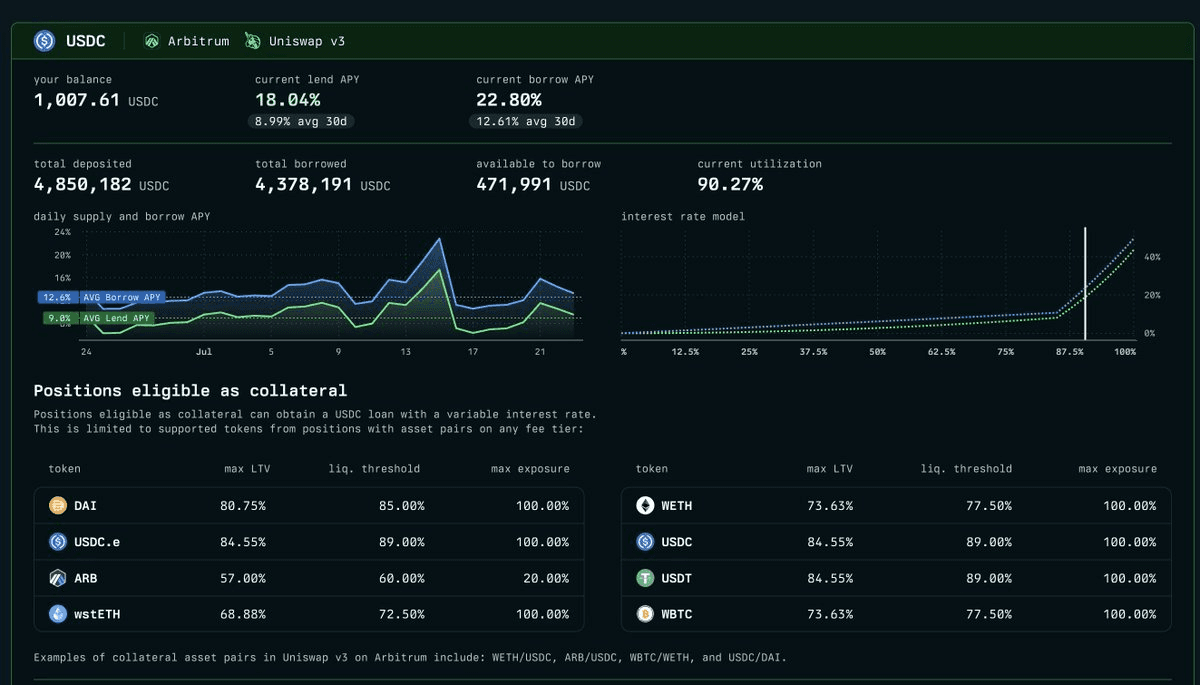The image size is (1200, 685).
Task: Click the DAI token name
Action: (86, 506)
